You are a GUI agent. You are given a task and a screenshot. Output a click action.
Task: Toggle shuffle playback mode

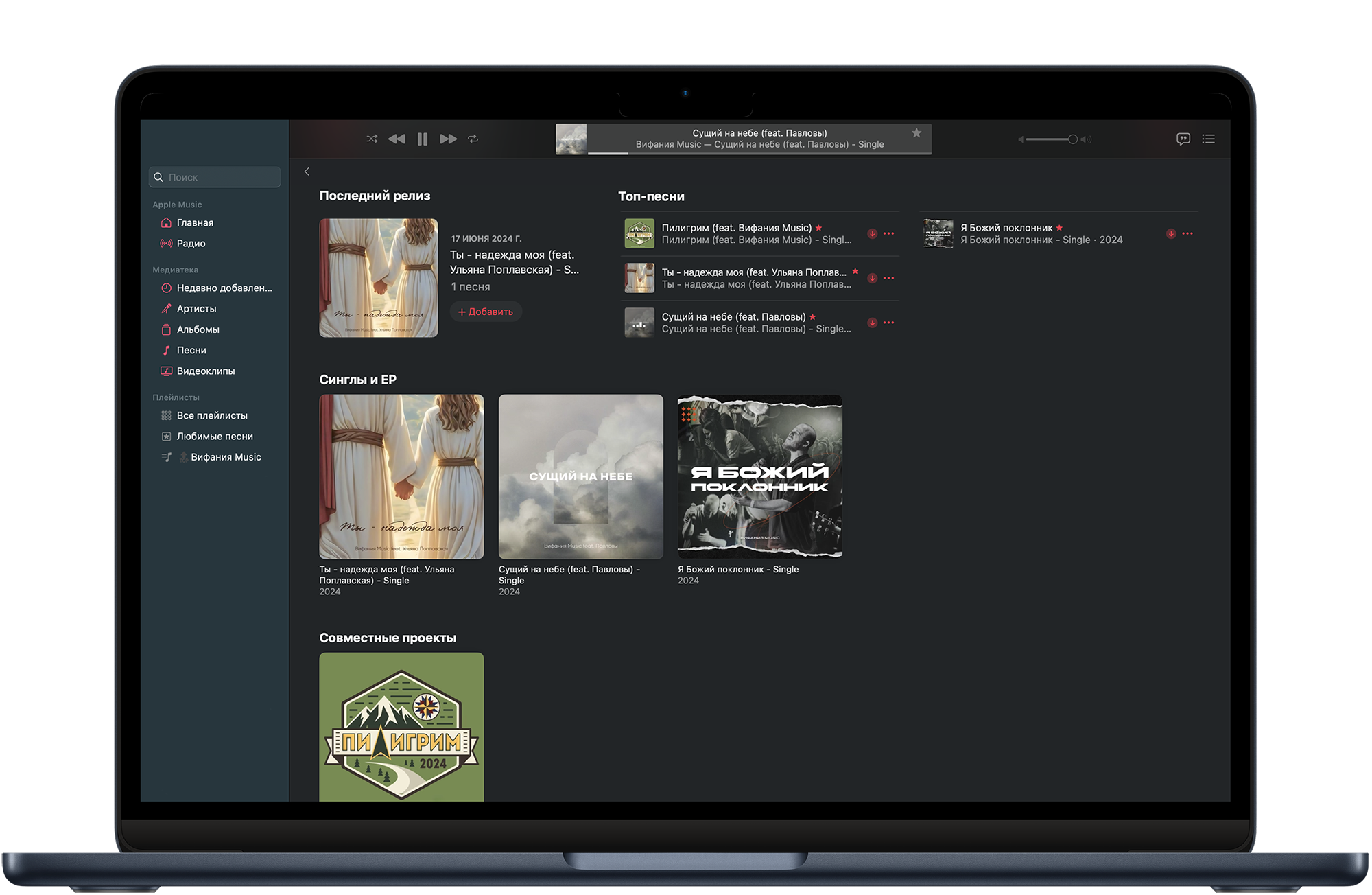pos(372,139)
